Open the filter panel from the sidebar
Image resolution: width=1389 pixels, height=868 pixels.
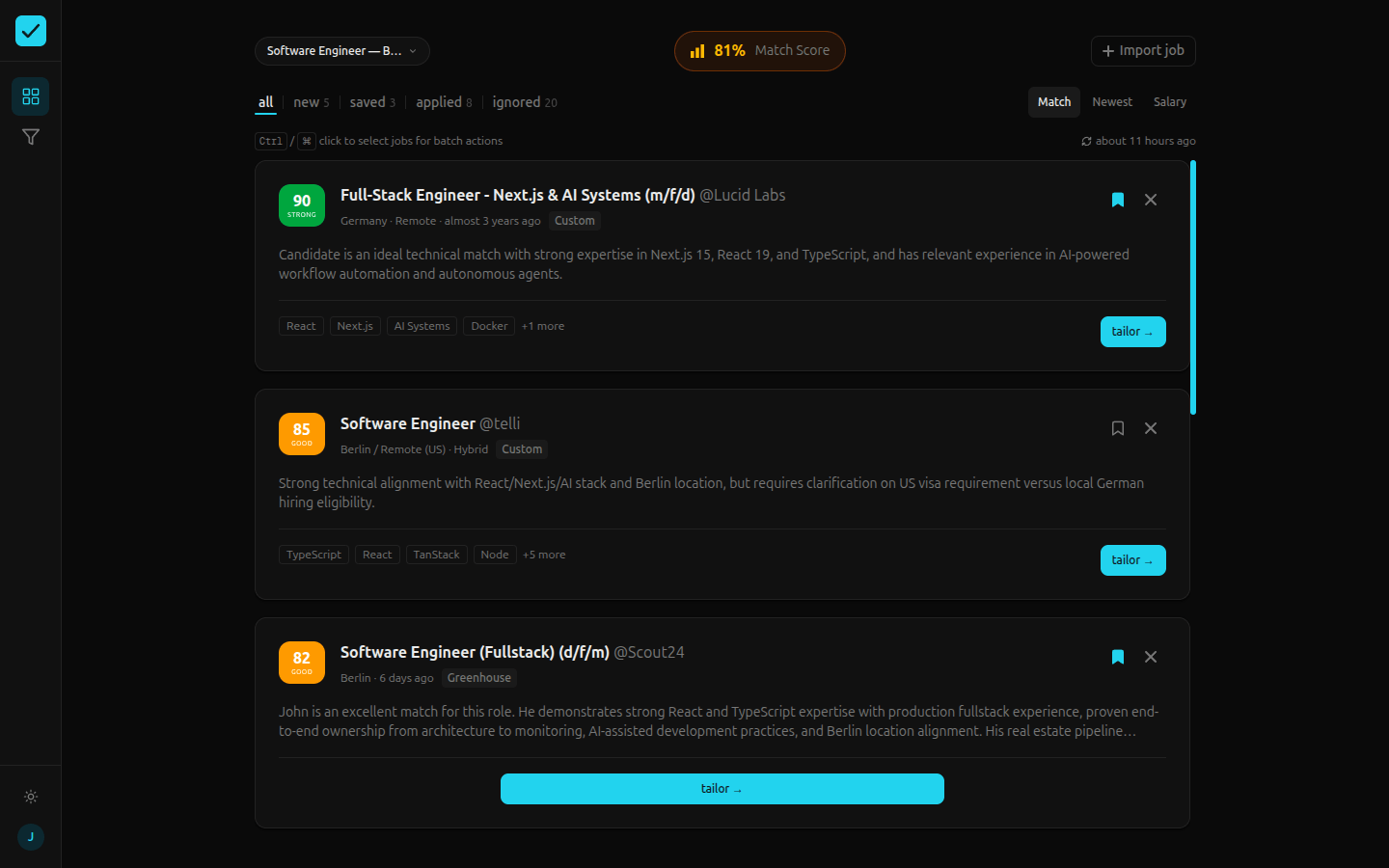pos(31,137)
